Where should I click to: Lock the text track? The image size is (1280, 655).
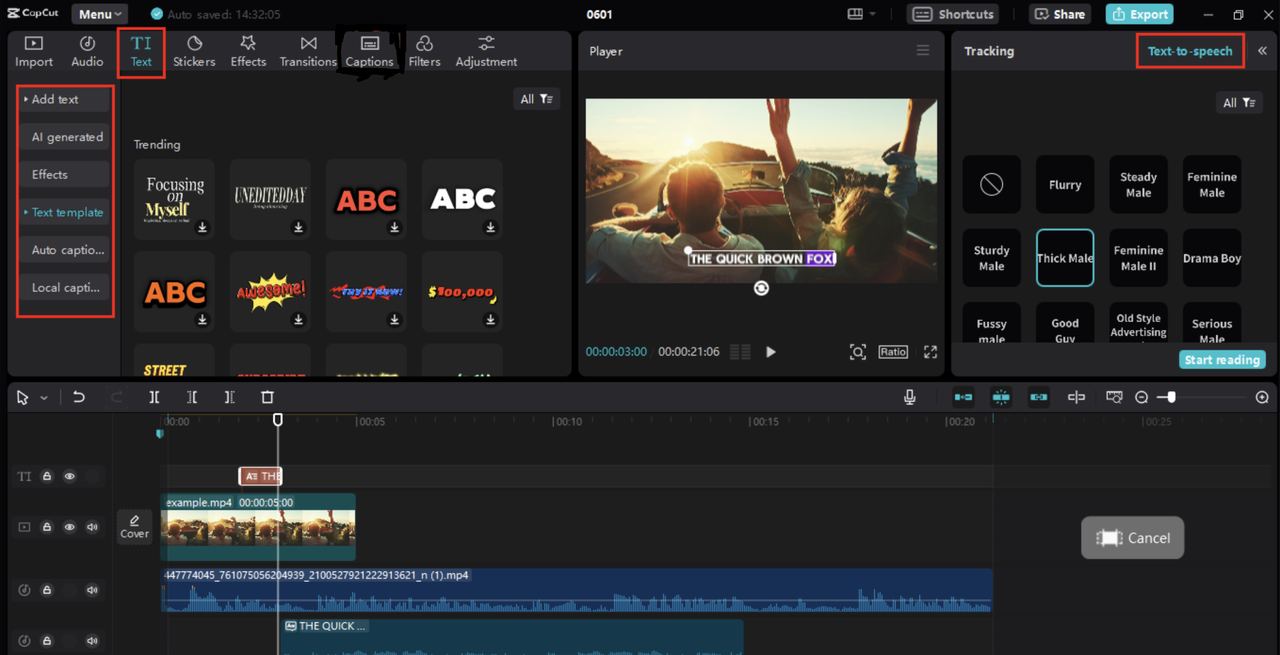pyautogui.click(x=47, y=476)
